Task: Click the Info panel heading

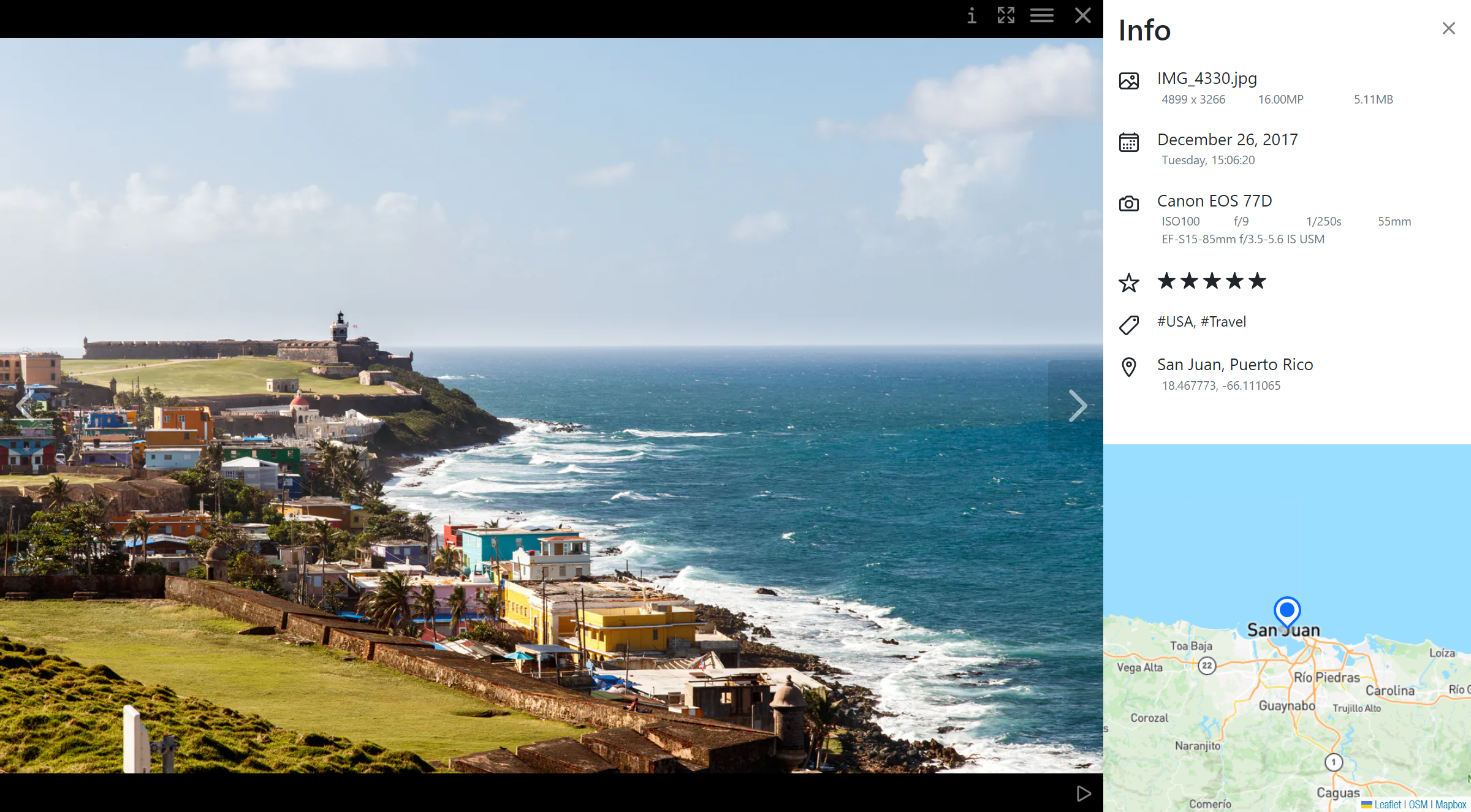Action: (x=1144, y=30)
